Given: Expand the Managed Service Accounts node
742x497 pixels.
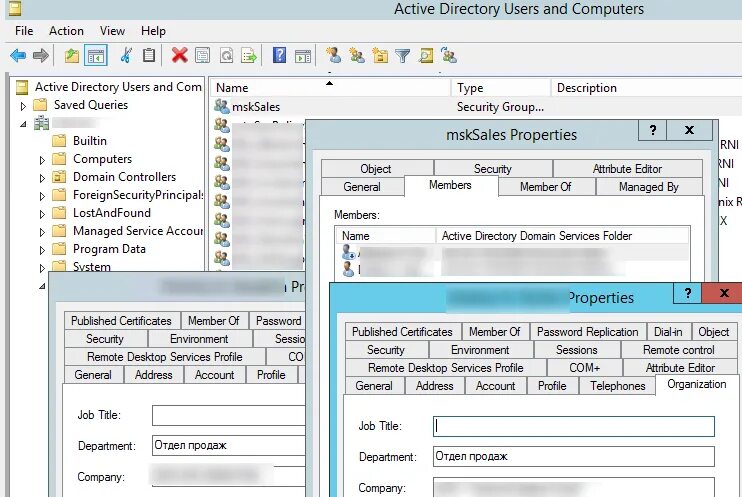Looking at the screenshot, I should [42, 232].
